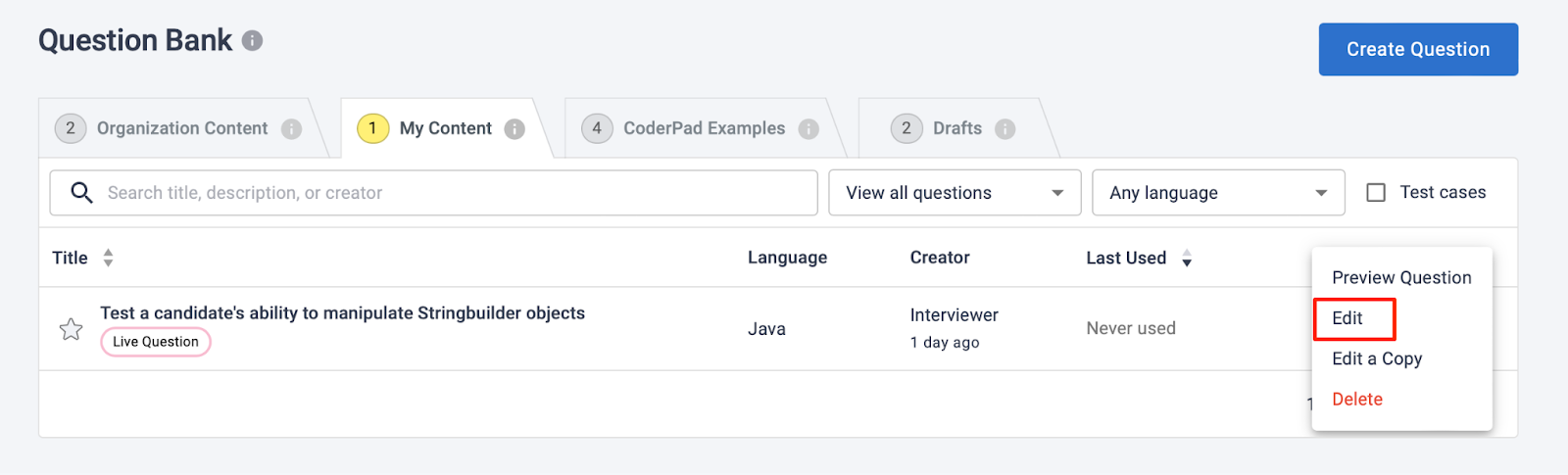Image resolution: width=1568 pixels, height=475 pixels.
Task: Click info icon on My Content tab
Action: pos(514,129)
